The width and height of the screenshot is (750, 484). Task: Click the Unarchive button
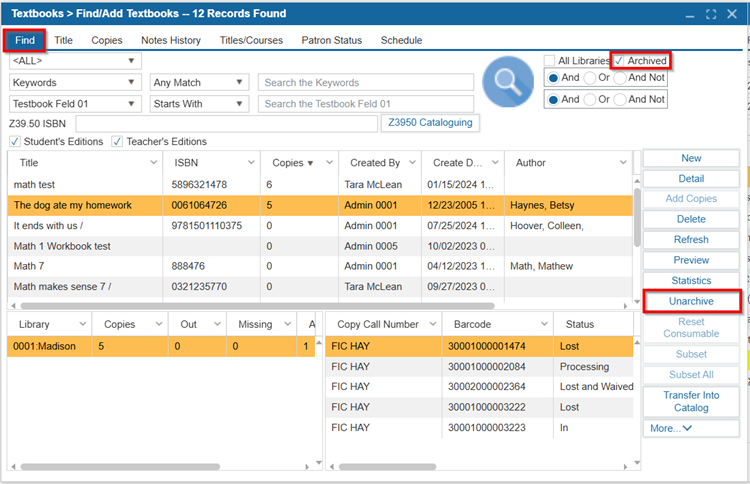coord(691,301)
